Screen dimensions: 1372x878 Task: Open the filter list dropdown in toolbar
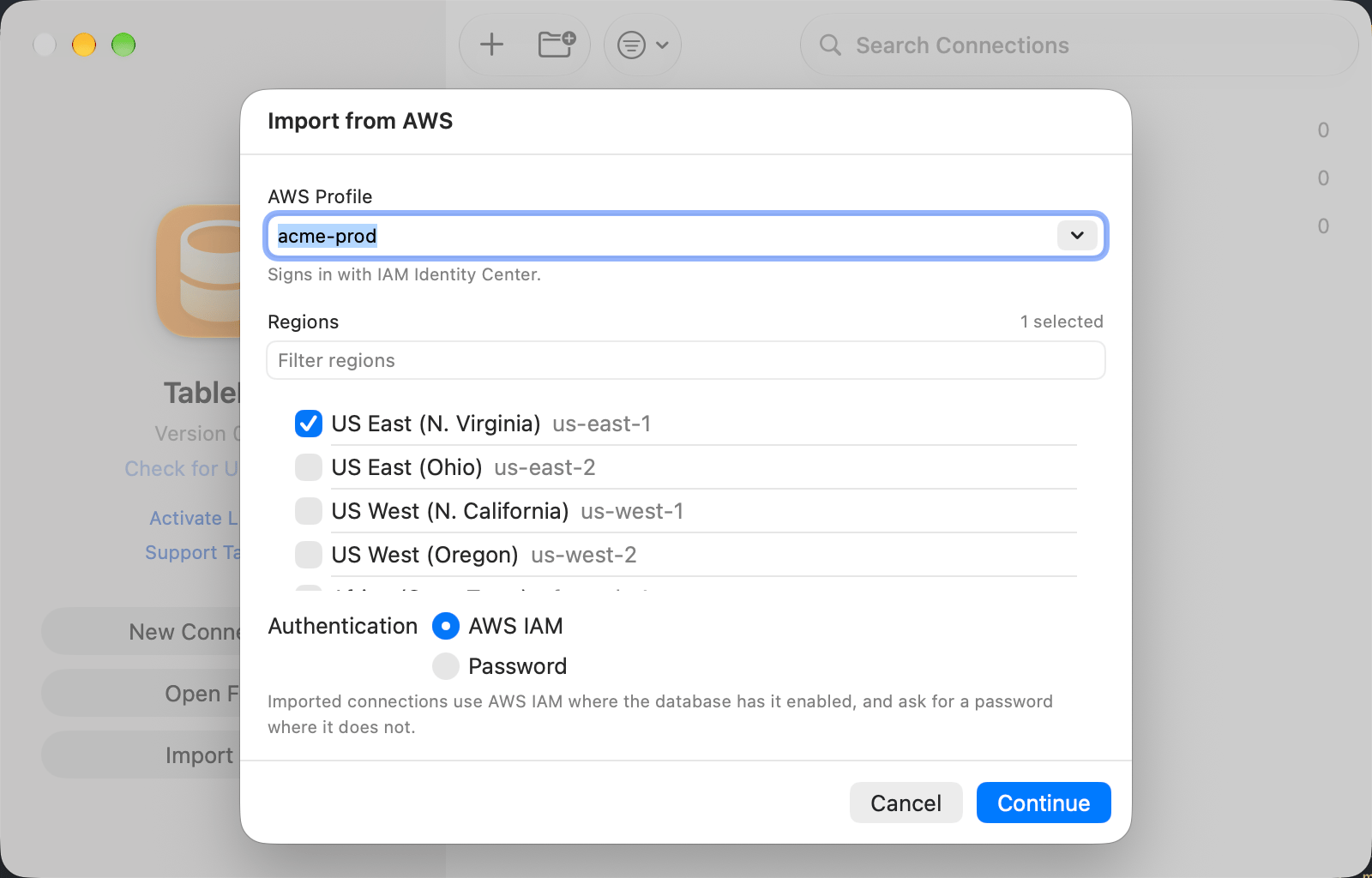[x=643, y=45]
